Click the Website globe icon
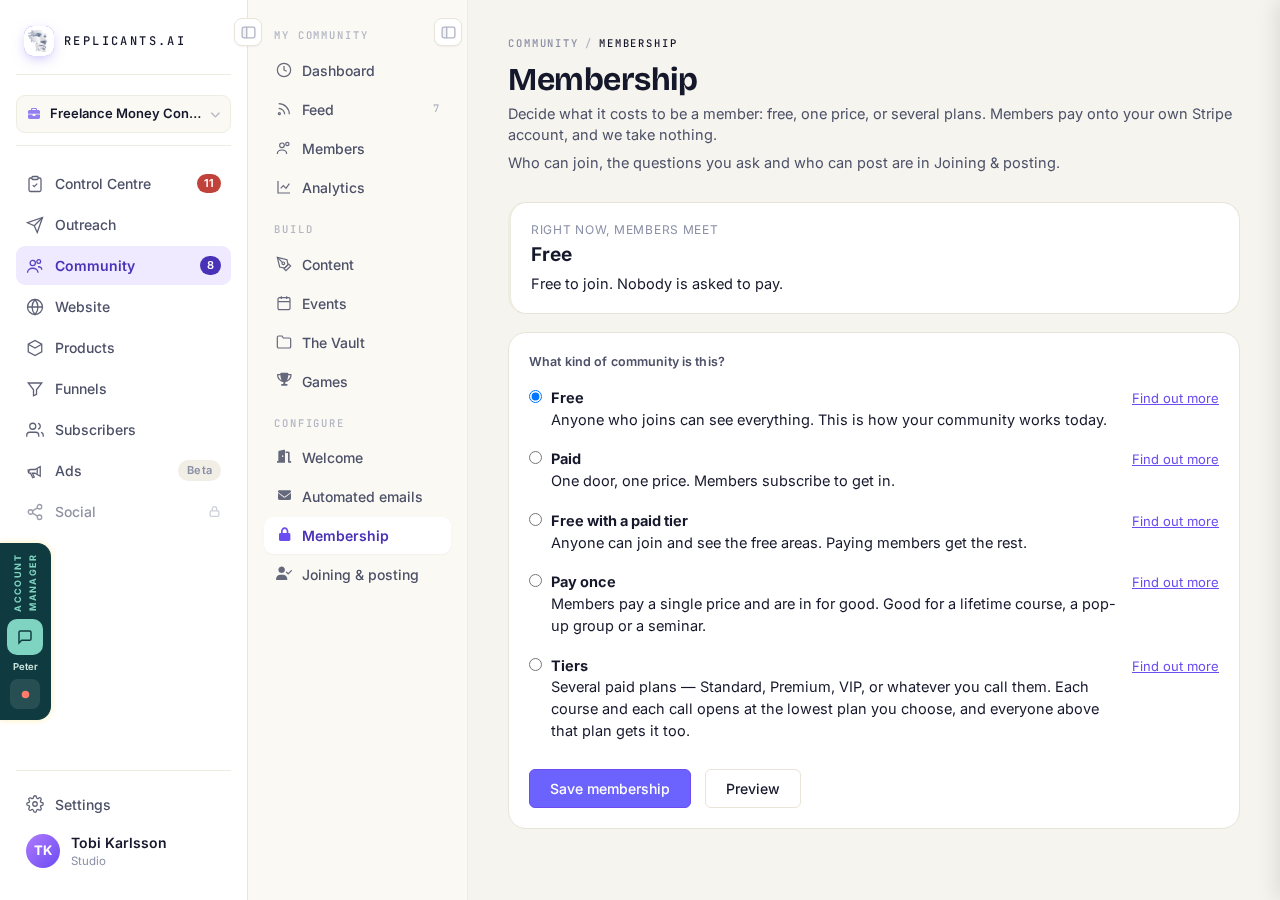Image resolution: width=1280 pixels, height=900 pixels. pyautogui.click(x=35, y=307)
